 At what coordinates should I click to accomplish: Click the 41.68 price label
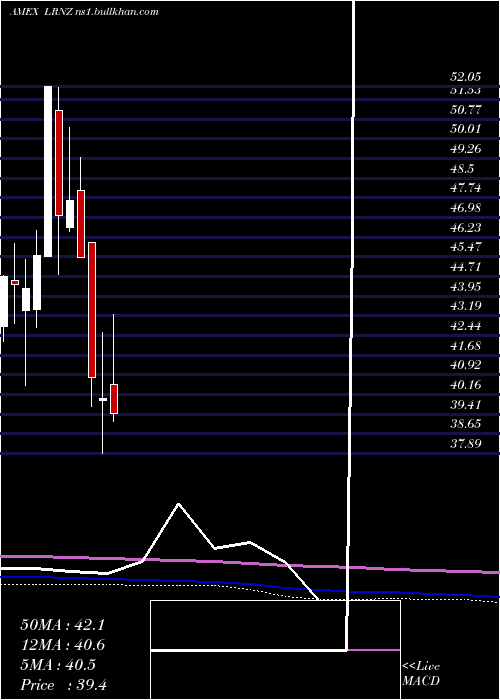pyautogui.click(x=466, y=346)
